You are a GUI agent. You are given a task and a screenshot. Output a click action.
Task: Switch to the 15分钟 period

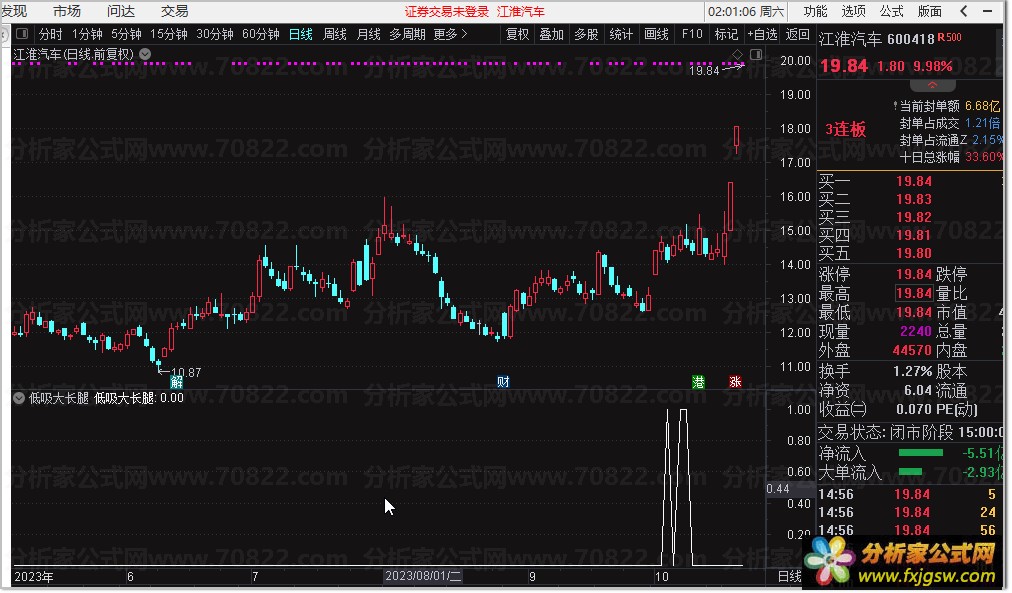point(169,34)
